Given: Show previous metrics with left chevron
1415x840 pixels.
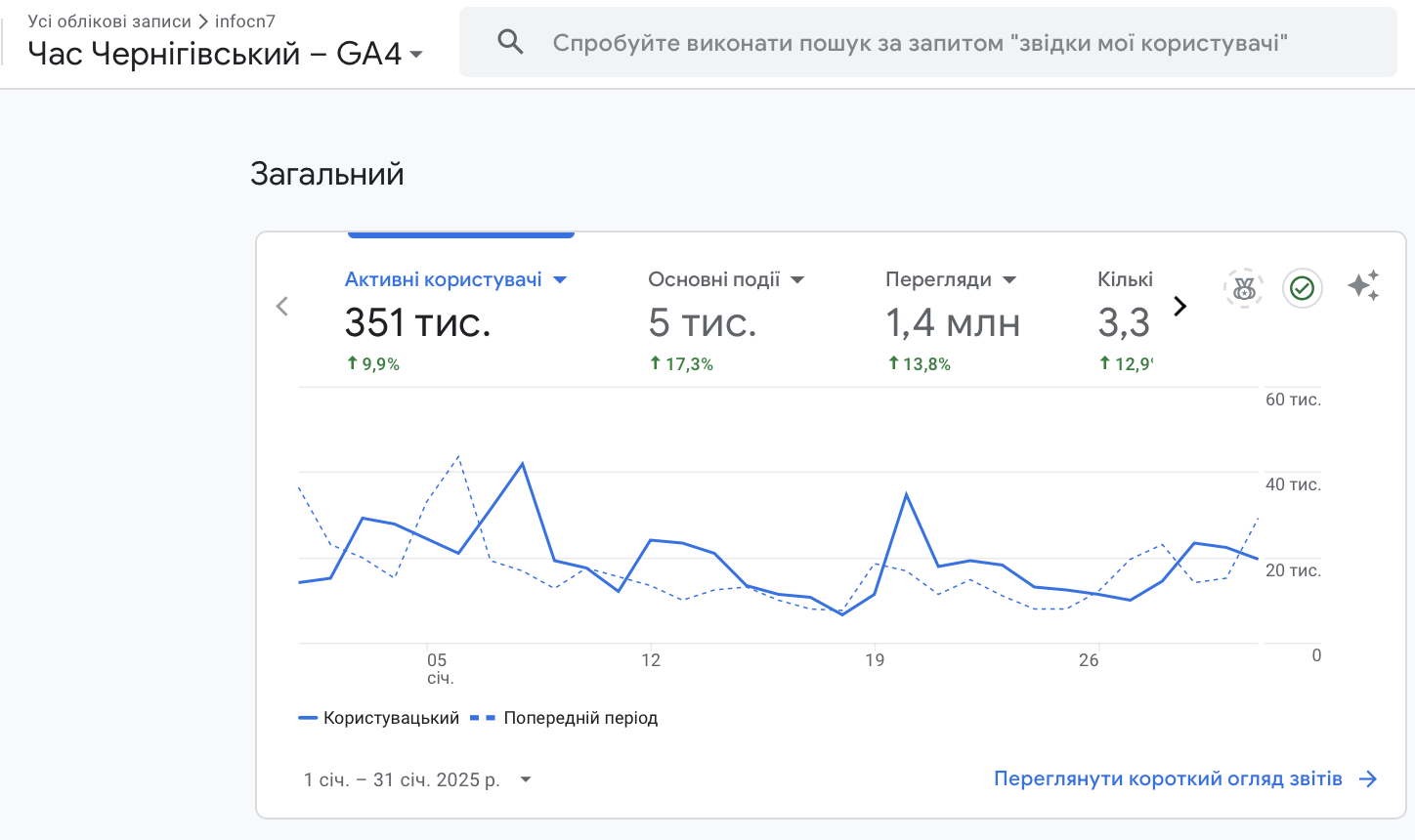Looking at the screenshot, I should [x=282, y=307].
